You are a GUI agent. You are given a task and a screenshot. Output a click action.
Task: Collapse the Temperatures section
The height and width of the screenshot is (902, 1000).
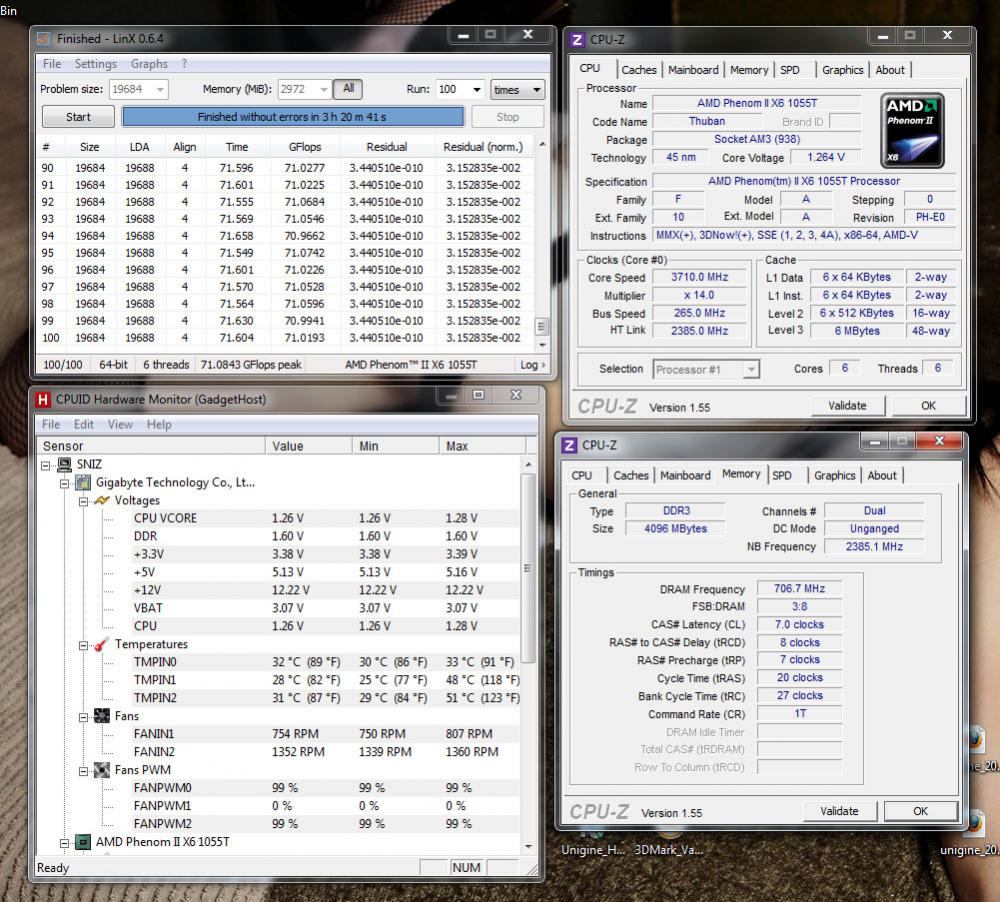click(x=84, y=646)
